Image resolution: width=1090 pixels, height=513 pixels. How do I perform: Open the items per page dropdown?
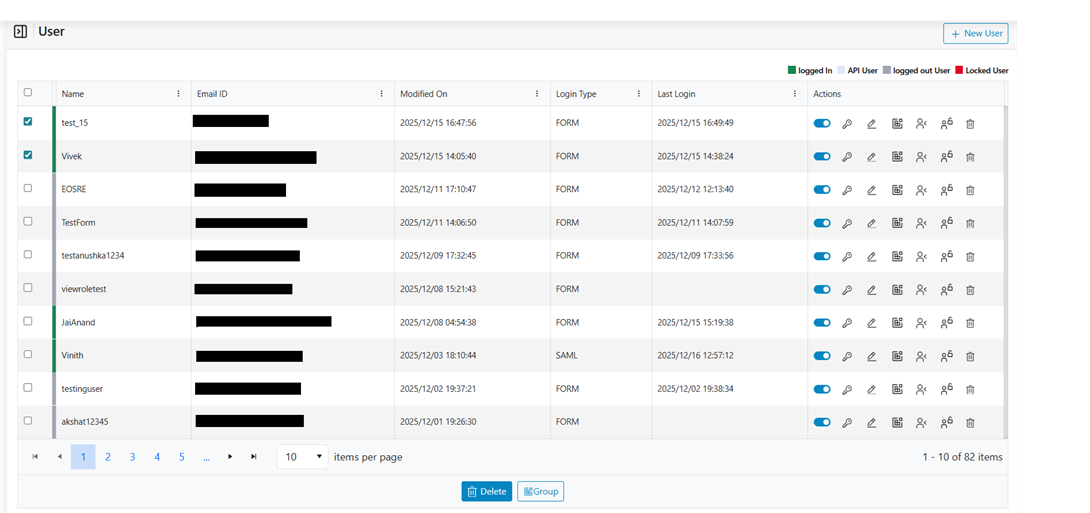(302, 457)
